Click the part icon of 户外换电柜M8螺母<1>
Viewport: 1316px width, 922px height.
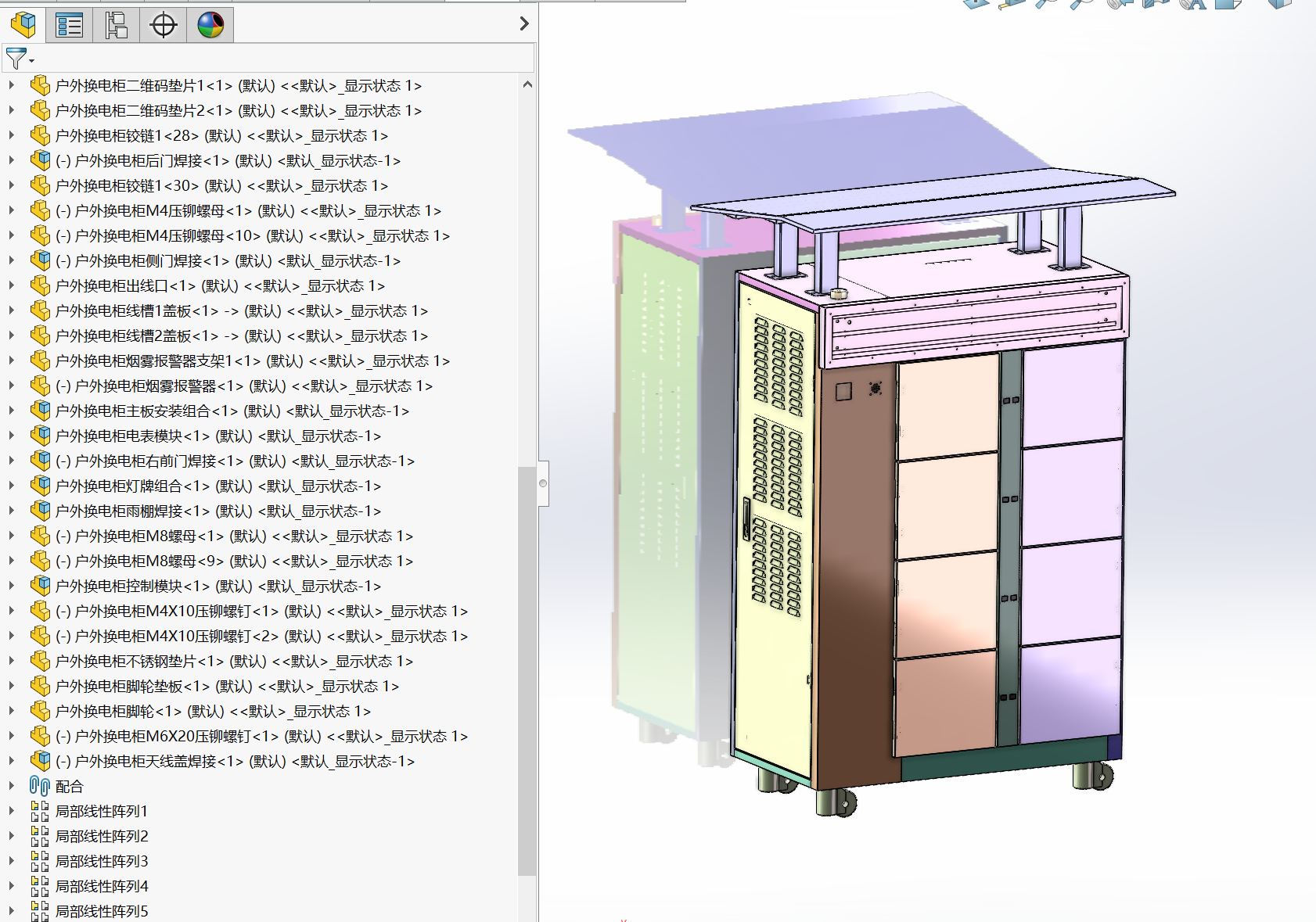coord(40,536)
